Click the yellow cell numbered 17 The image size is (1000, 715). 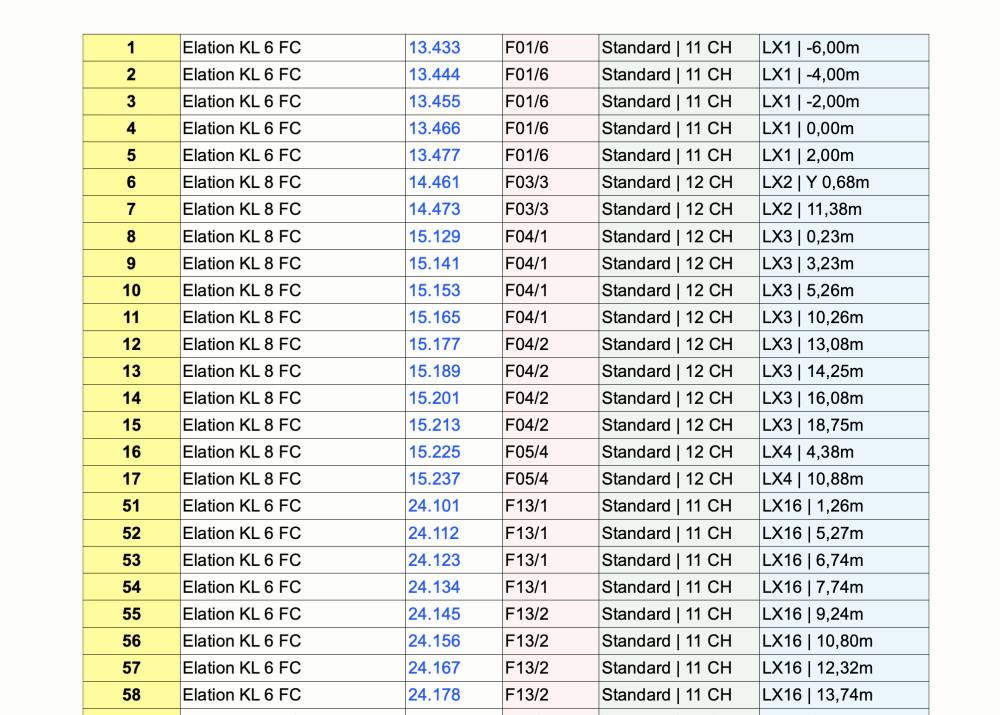(x=131, y=479)
